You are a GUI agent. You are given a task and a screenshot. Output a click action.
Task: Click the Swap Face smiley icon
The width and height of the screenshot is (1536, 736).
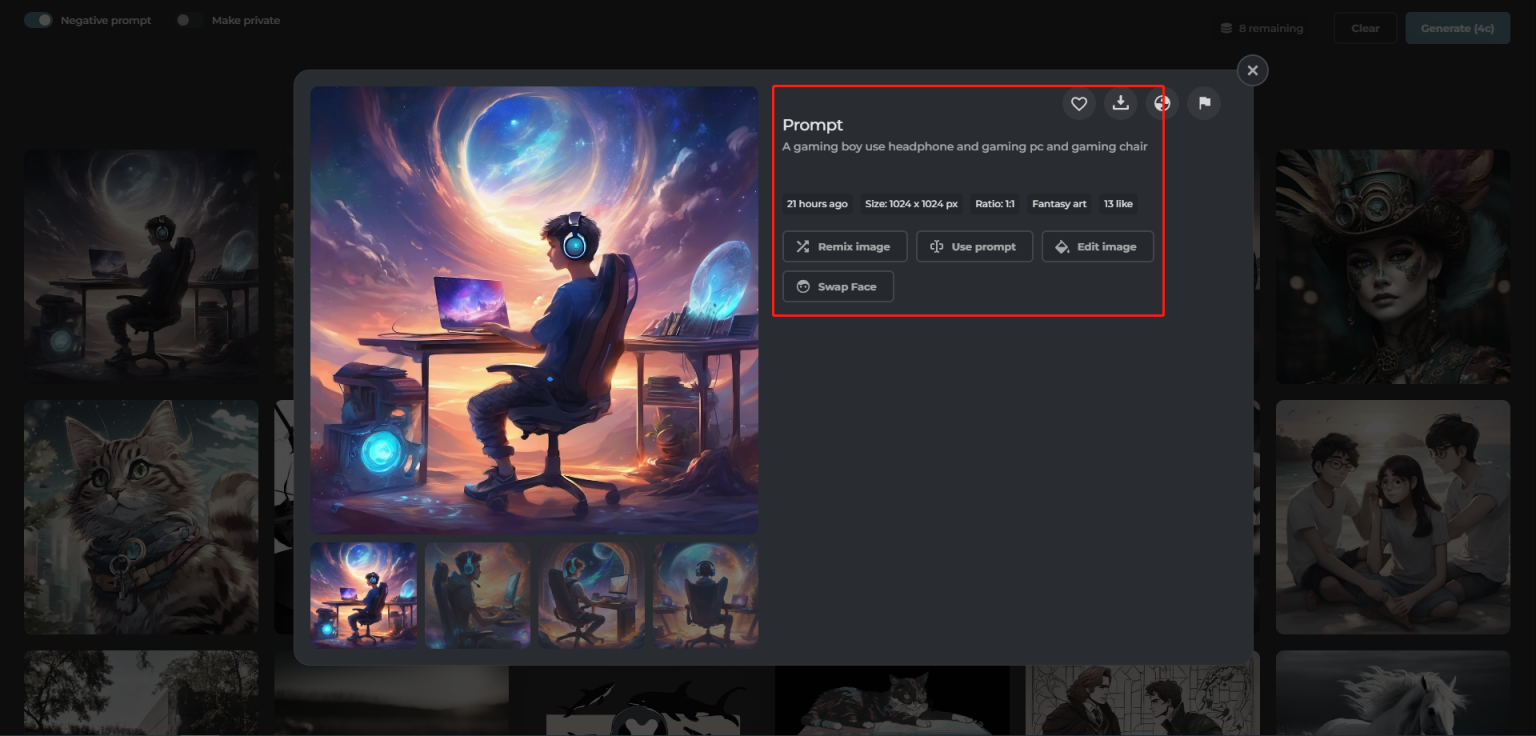point(803,286)
